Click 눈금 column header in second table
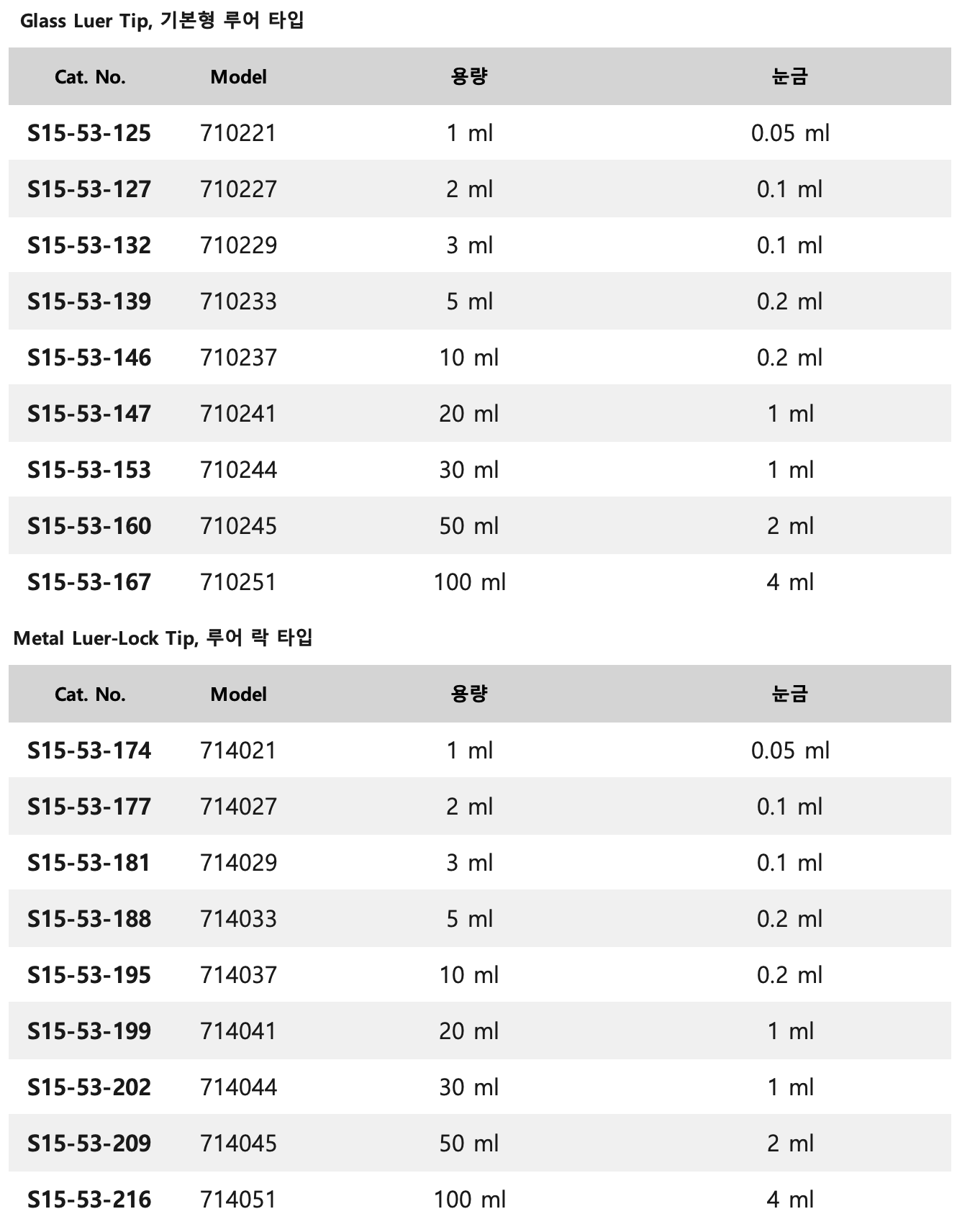Image resolution: width=957 pixels, height=1232 pixels. click(790, 694)
